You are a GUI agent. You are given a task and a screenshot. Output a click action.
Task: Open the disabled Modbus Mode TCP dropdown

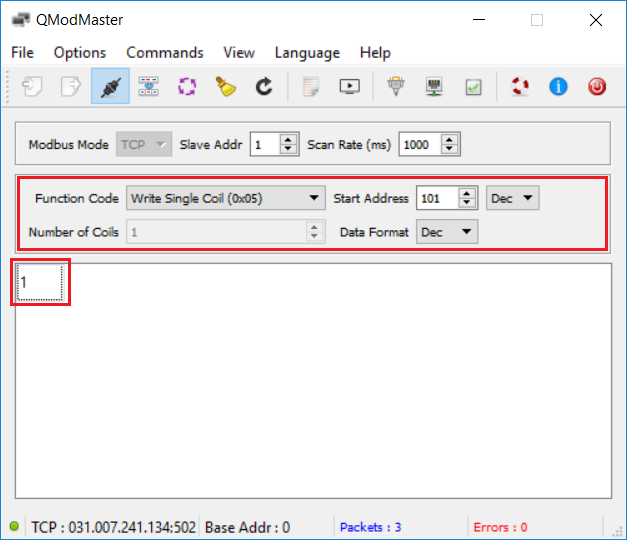point(144,144)
